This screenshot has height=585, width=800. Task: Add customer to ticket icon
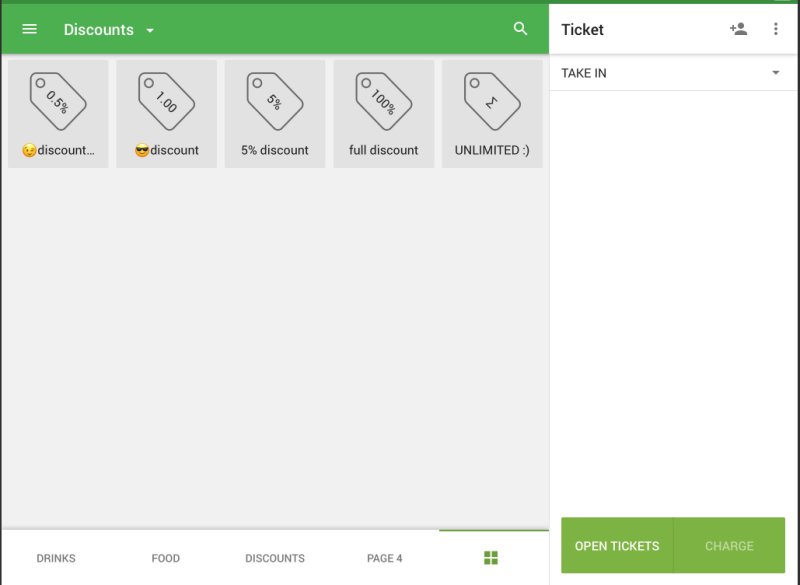tap(738, 29)
